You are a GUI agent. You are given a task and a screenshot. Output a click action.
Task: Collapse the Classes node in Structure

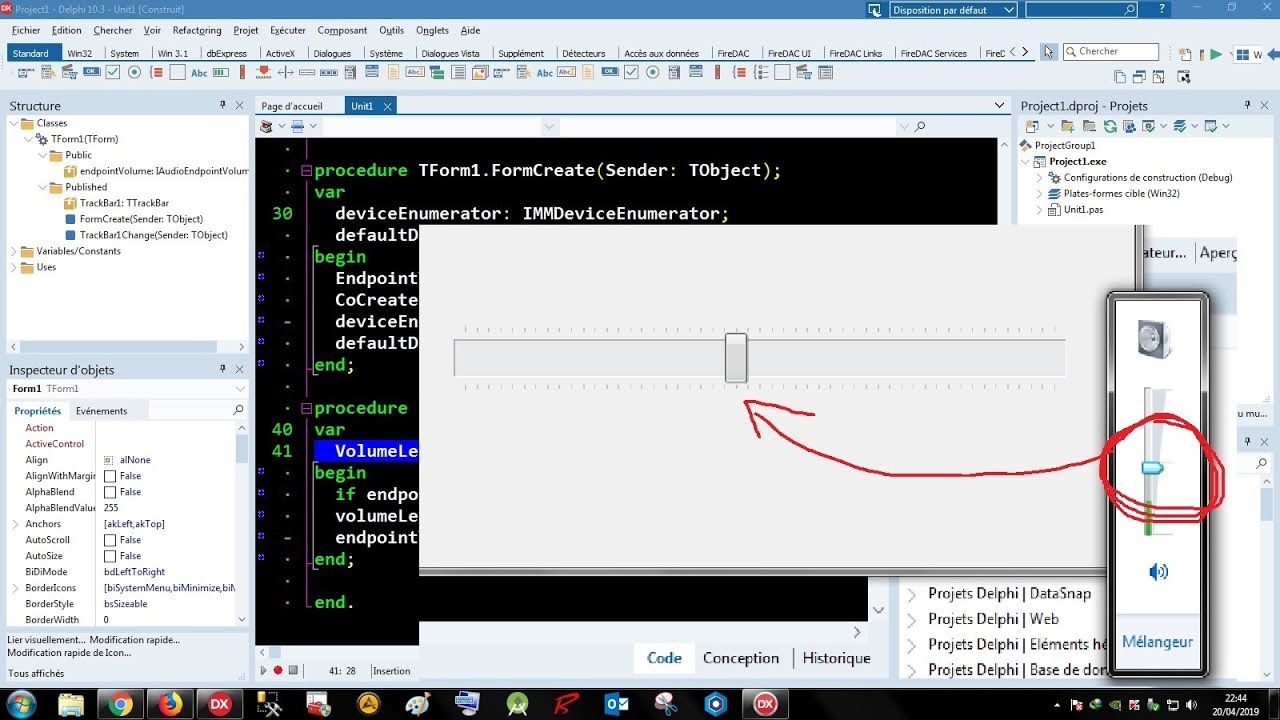tap(13, 123)
